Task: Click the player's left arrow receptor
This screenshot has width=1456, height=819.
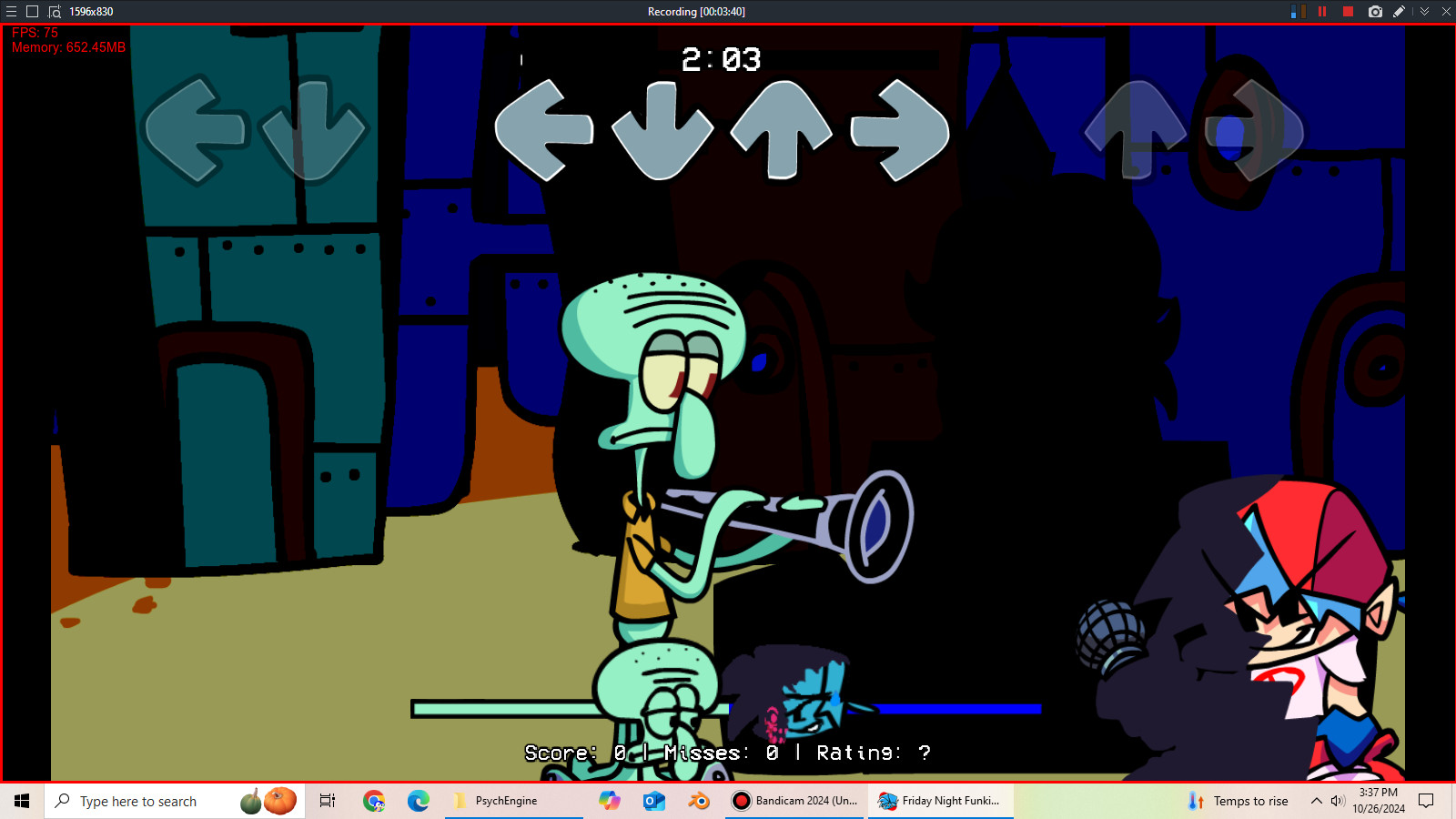Action: [544, 129]
